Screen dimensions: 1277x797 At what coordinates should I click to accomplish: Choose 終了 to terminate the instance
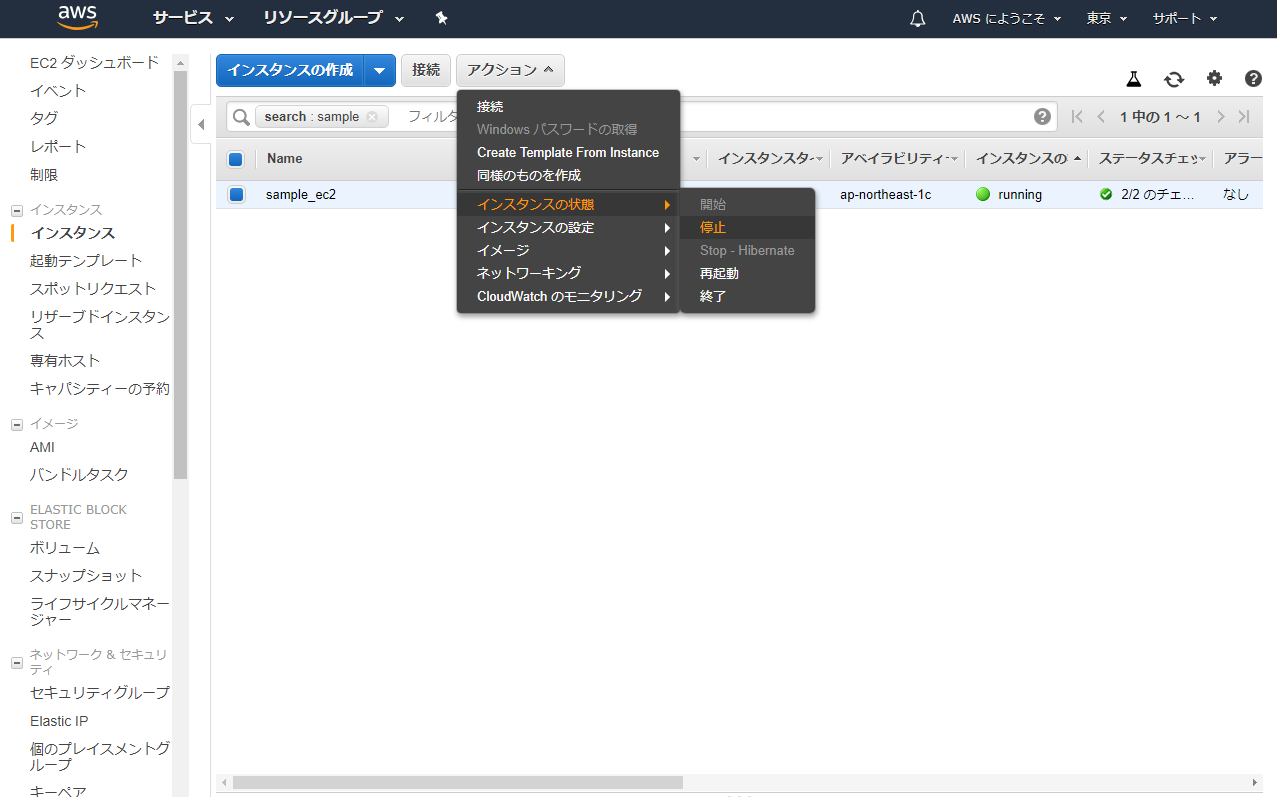coord(748,296)
